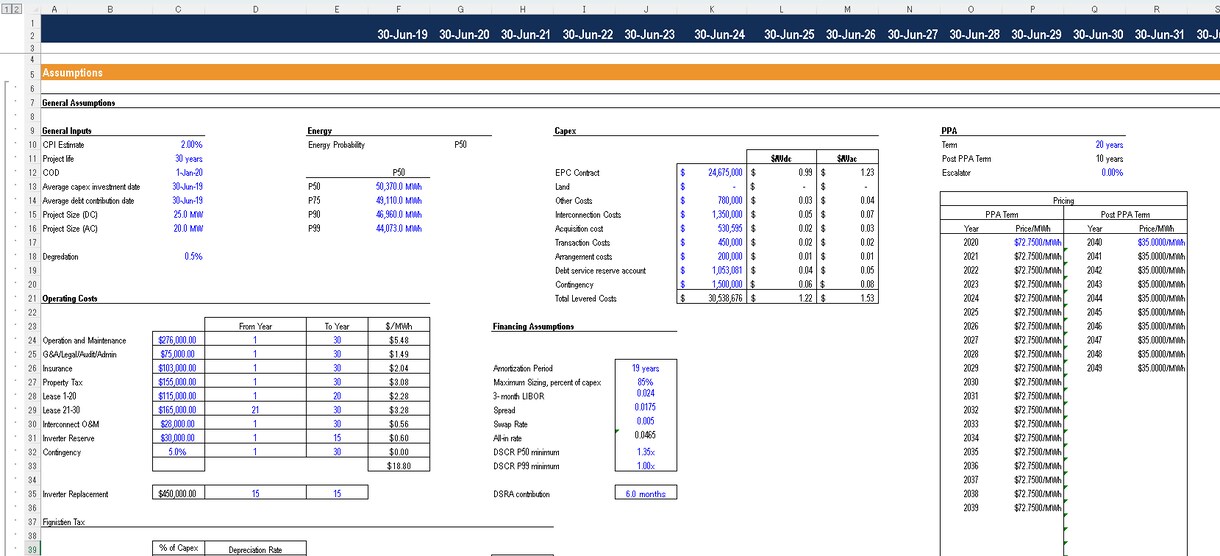Select Insurance cost $103,000.00
1220x556 pixels.
[178, 369]
